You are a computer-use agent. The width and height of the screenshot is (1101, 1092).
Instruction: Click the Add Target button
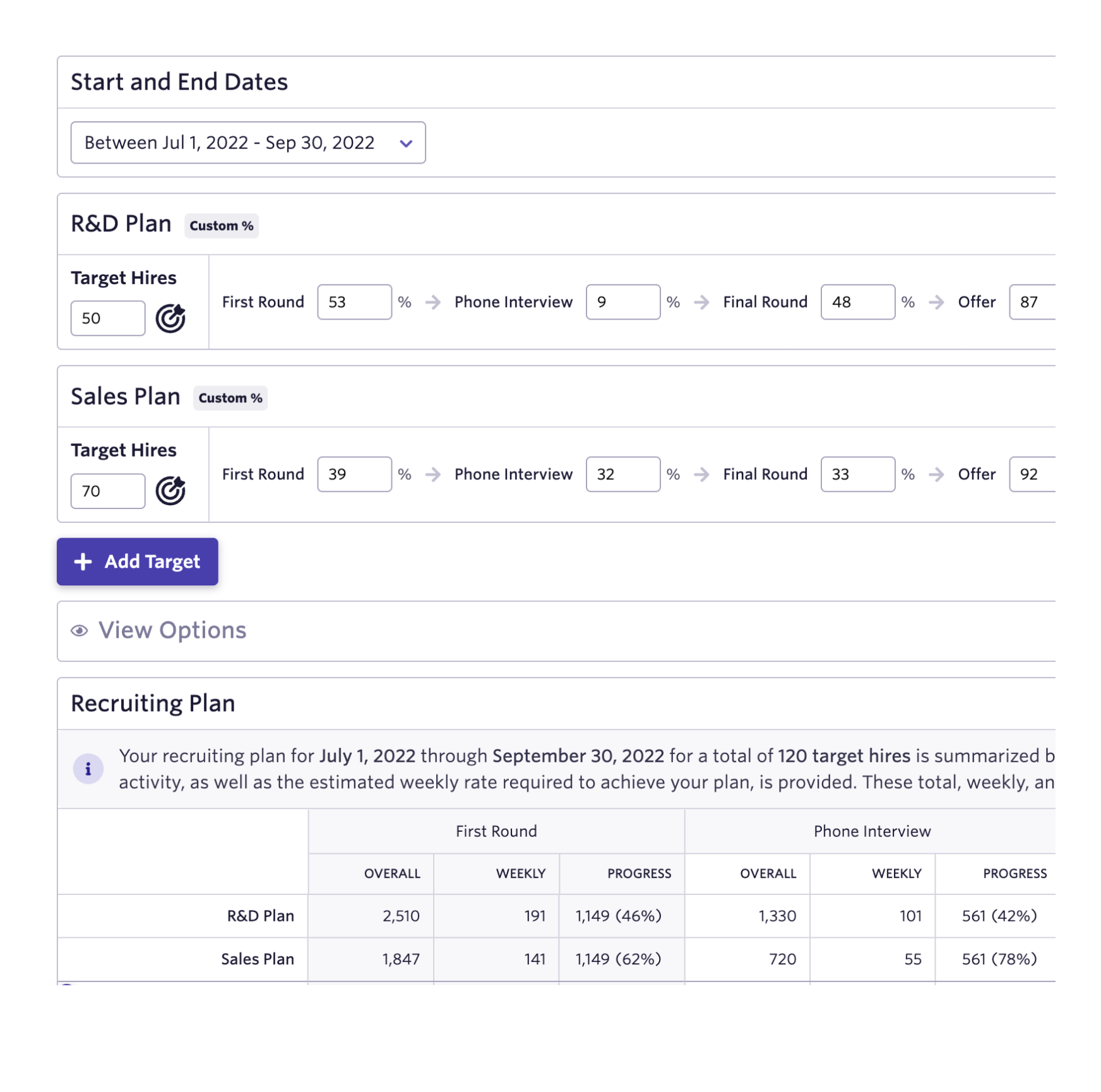click(x=137, y=561)
